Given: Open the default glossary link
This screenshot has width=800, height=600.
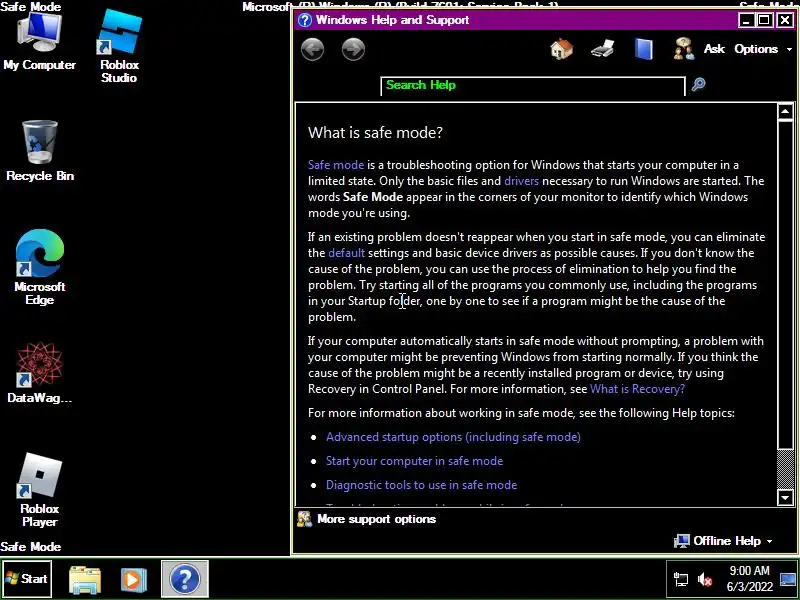Looking at the screenshot, I should pos(346,253).
